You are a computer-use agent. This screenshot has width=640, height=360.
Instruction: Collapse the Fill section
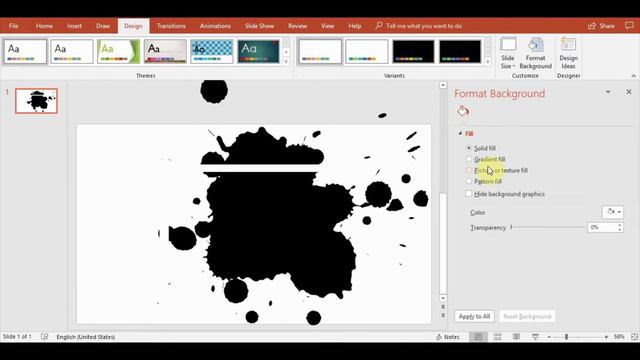pyautogui.click(x=460, y=133)
